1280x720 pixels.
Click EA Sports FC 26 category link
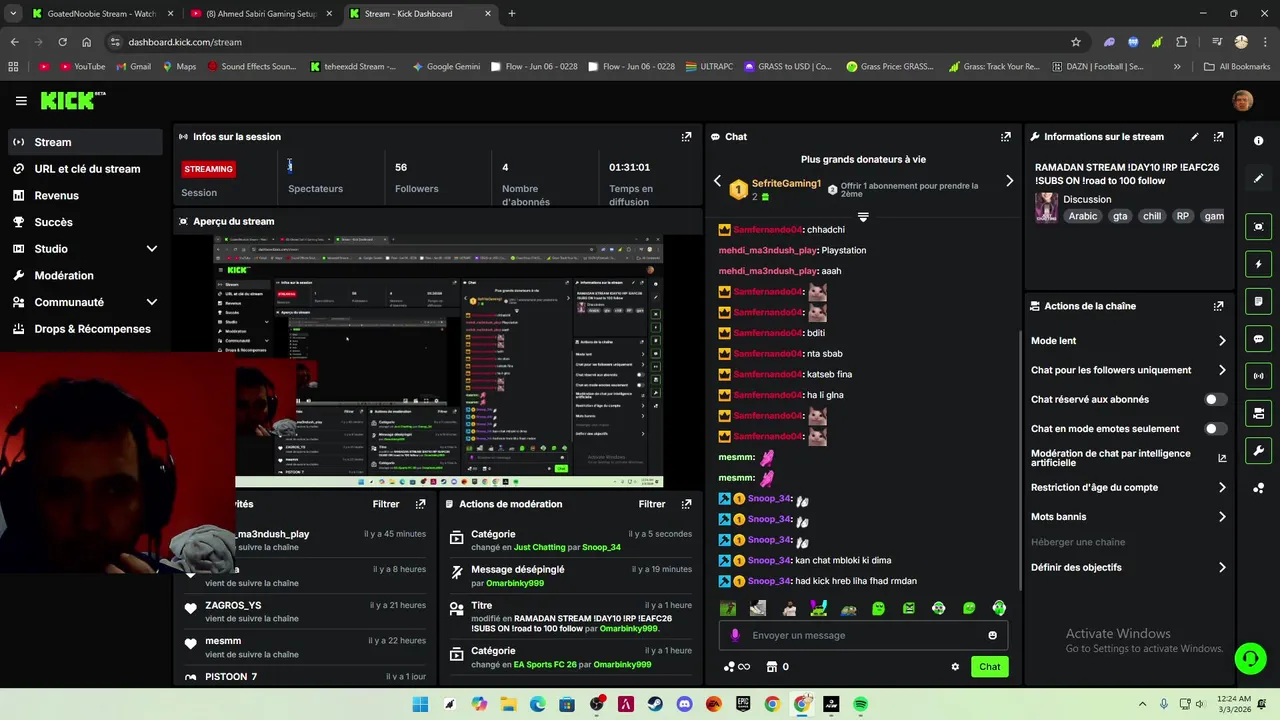(x=545, y=665)
